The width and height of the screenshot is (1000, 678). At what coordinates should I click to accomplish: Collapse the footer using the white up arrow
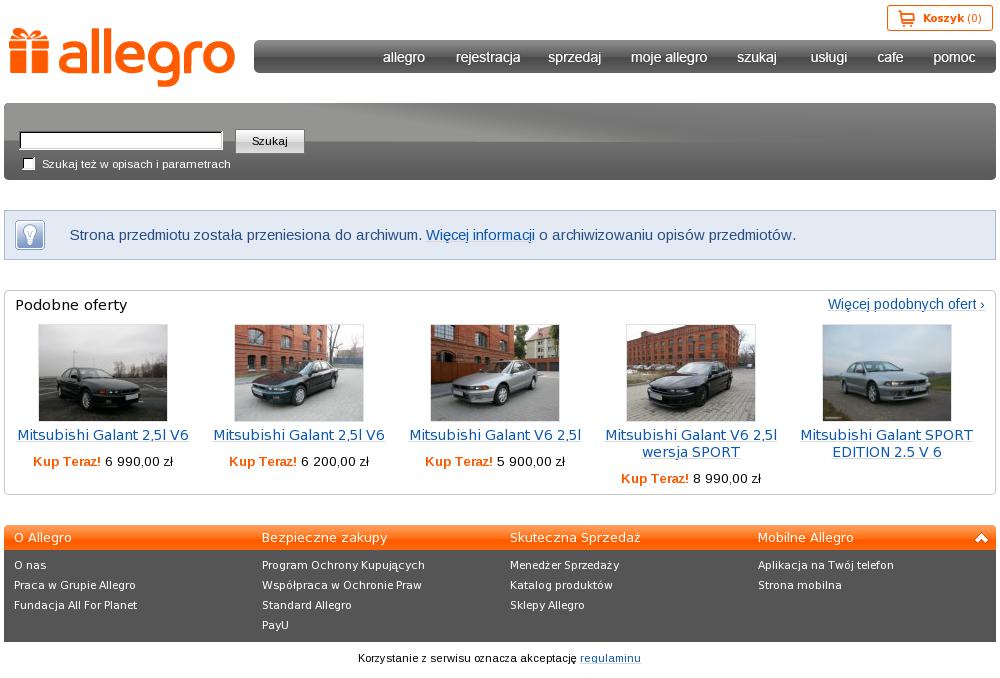click(981, 538)
